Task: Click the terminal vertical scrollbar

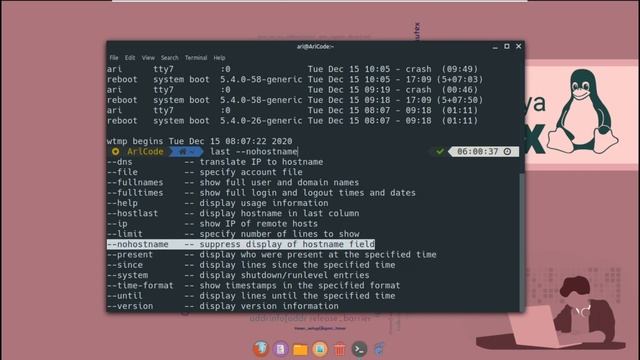Action: click(522, 241)
